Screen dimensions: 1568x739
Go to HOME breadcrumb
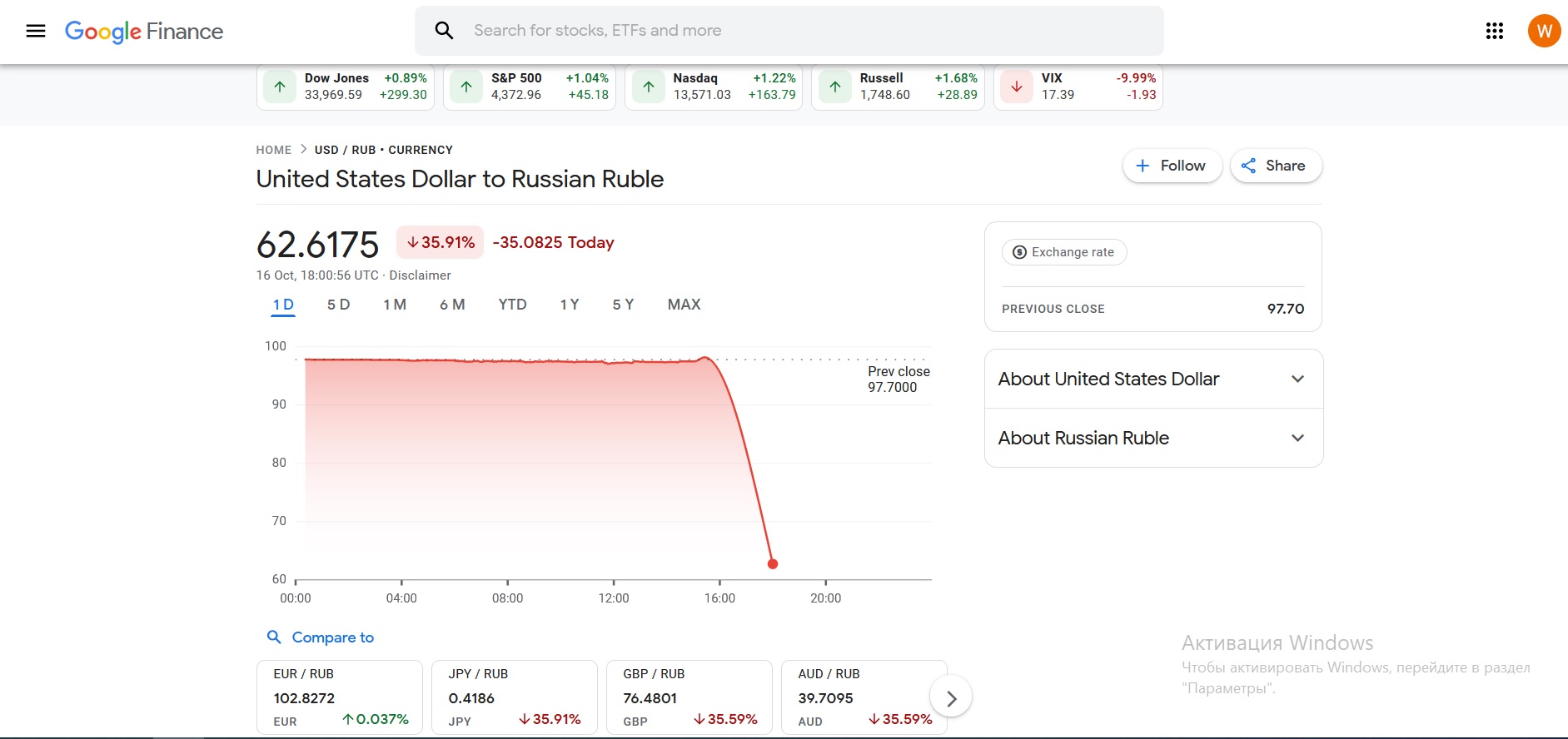[273, 150]
